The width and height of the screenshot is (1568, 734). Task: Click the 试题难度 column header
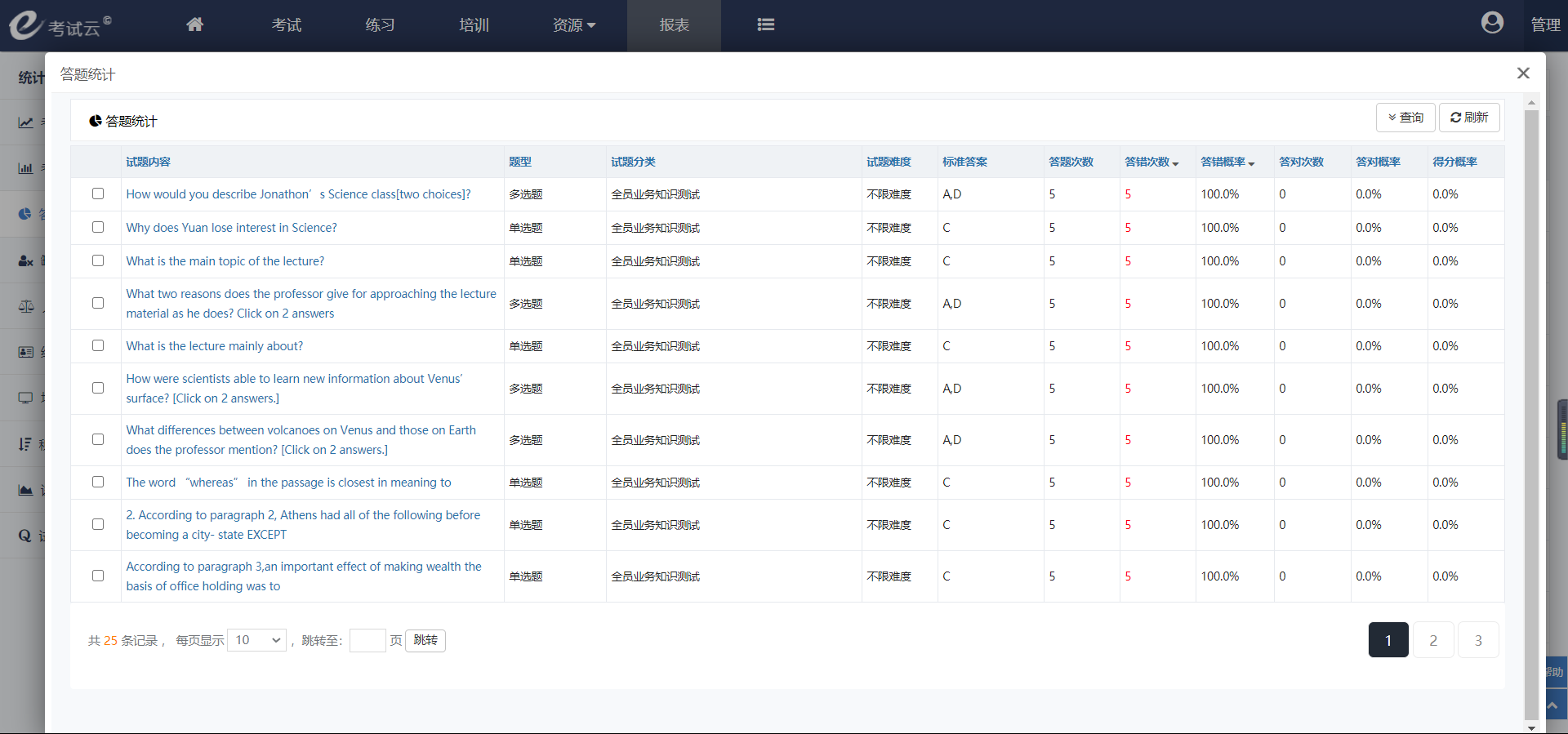[x=889, y=162]
